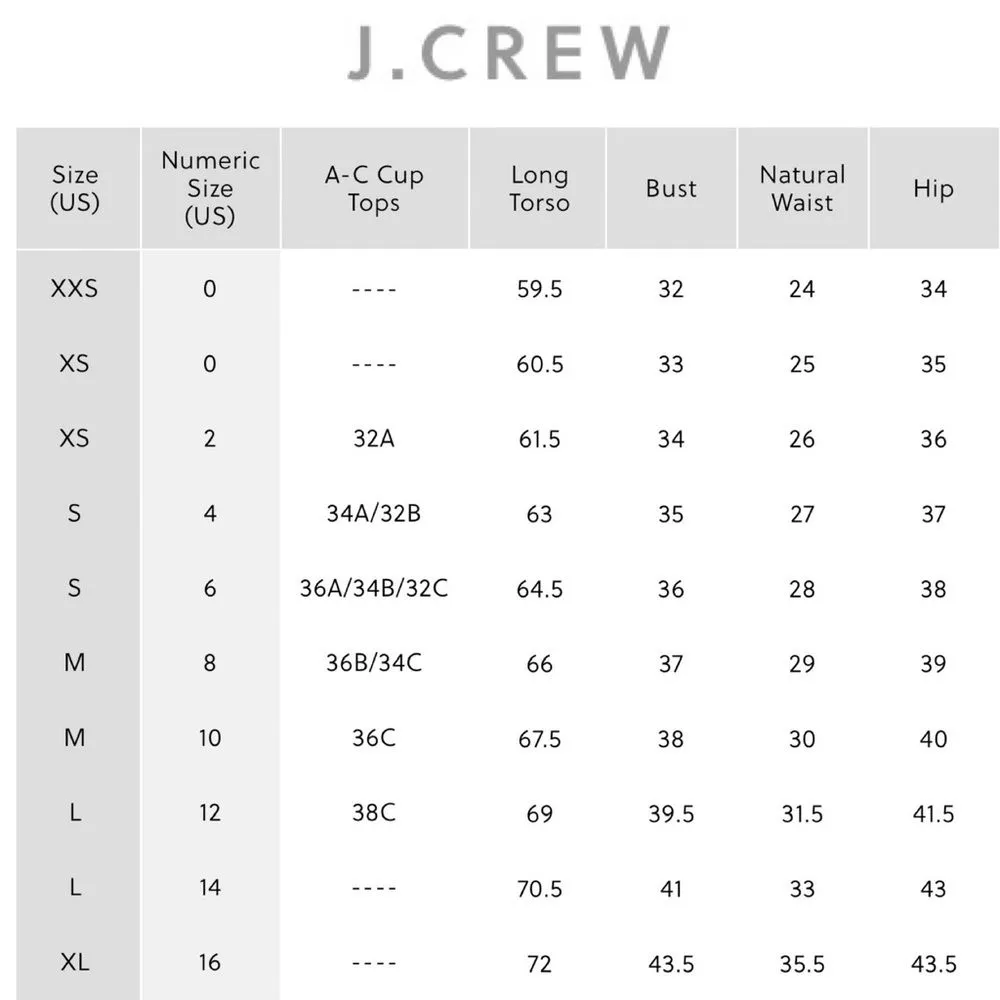Click the J.CREW logo

[508, 54]
